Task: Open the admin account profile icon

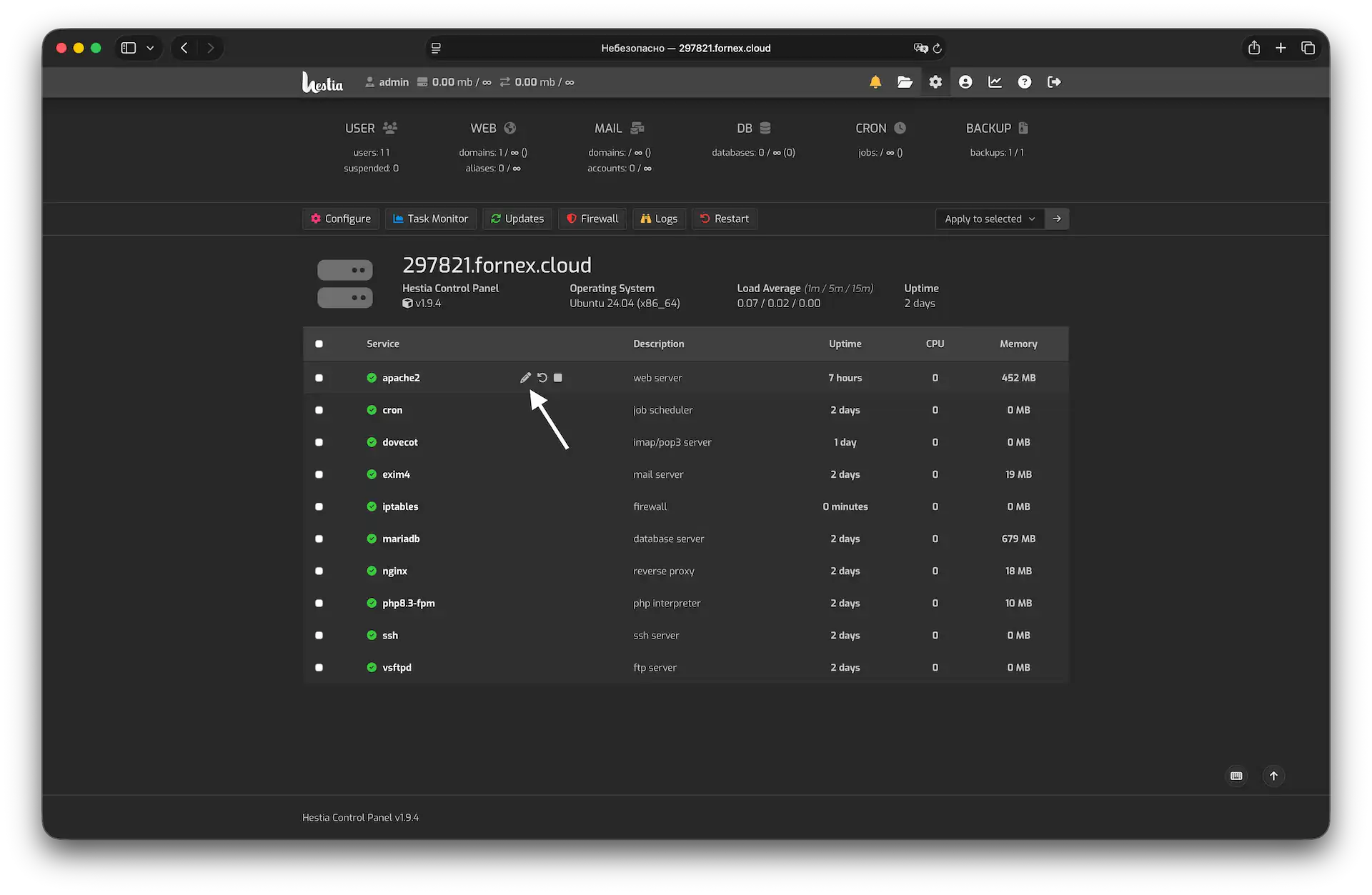Action: 965,82
